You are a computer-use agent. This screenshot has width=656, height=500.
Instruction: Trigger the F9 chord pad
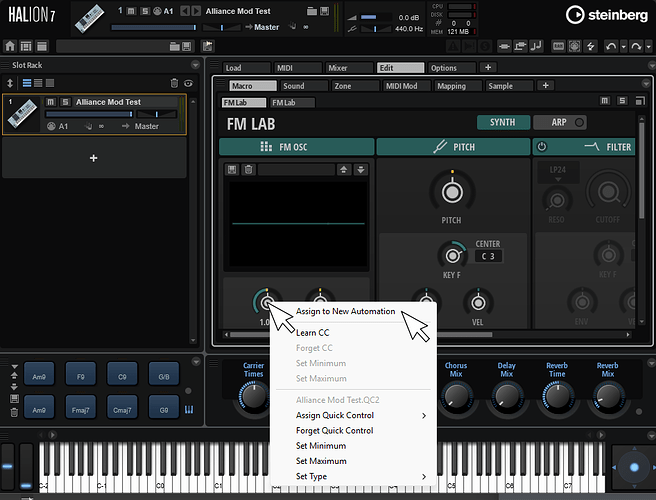coord(80,374)
